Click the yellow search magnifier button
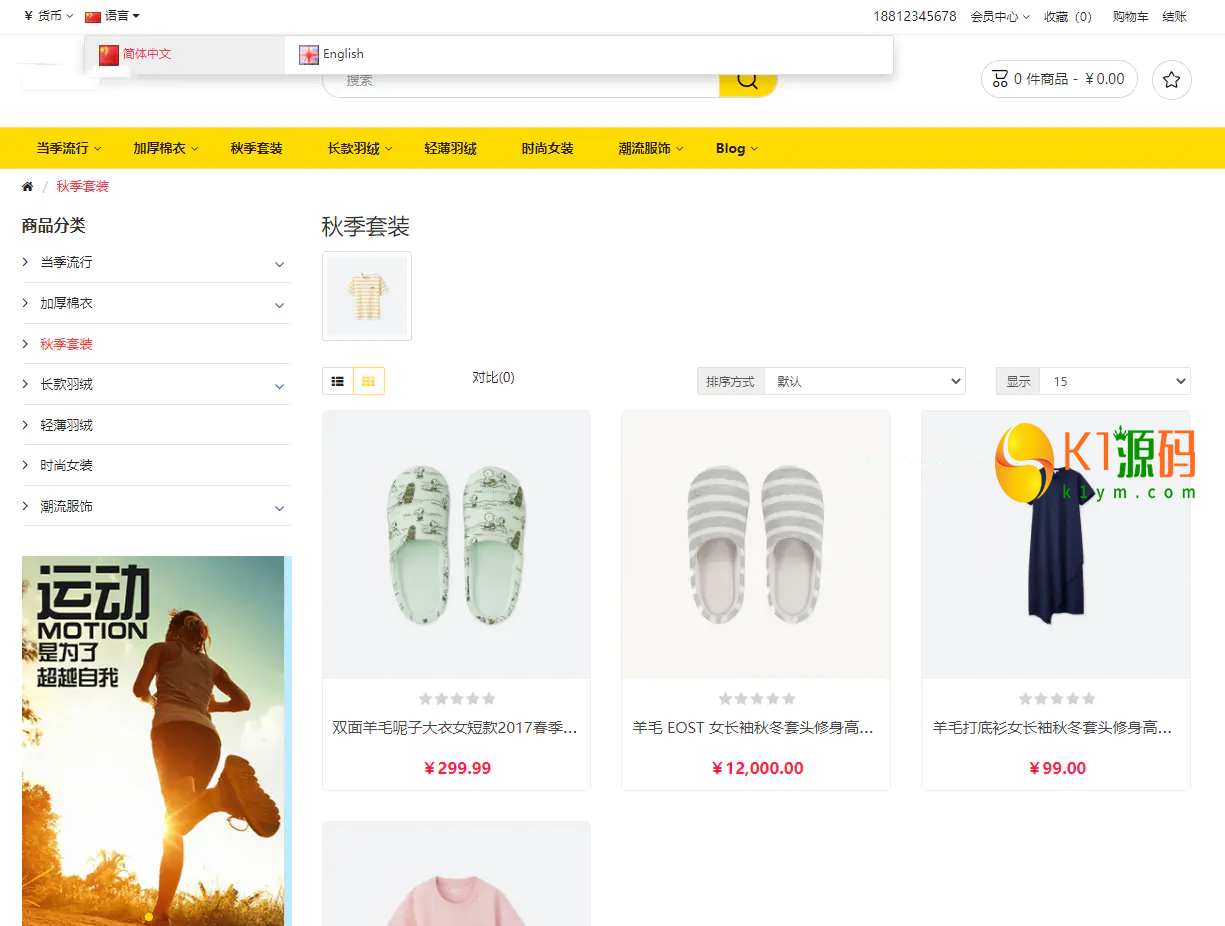The height and width of the screenshot is (926, 1225). point(748,81)
